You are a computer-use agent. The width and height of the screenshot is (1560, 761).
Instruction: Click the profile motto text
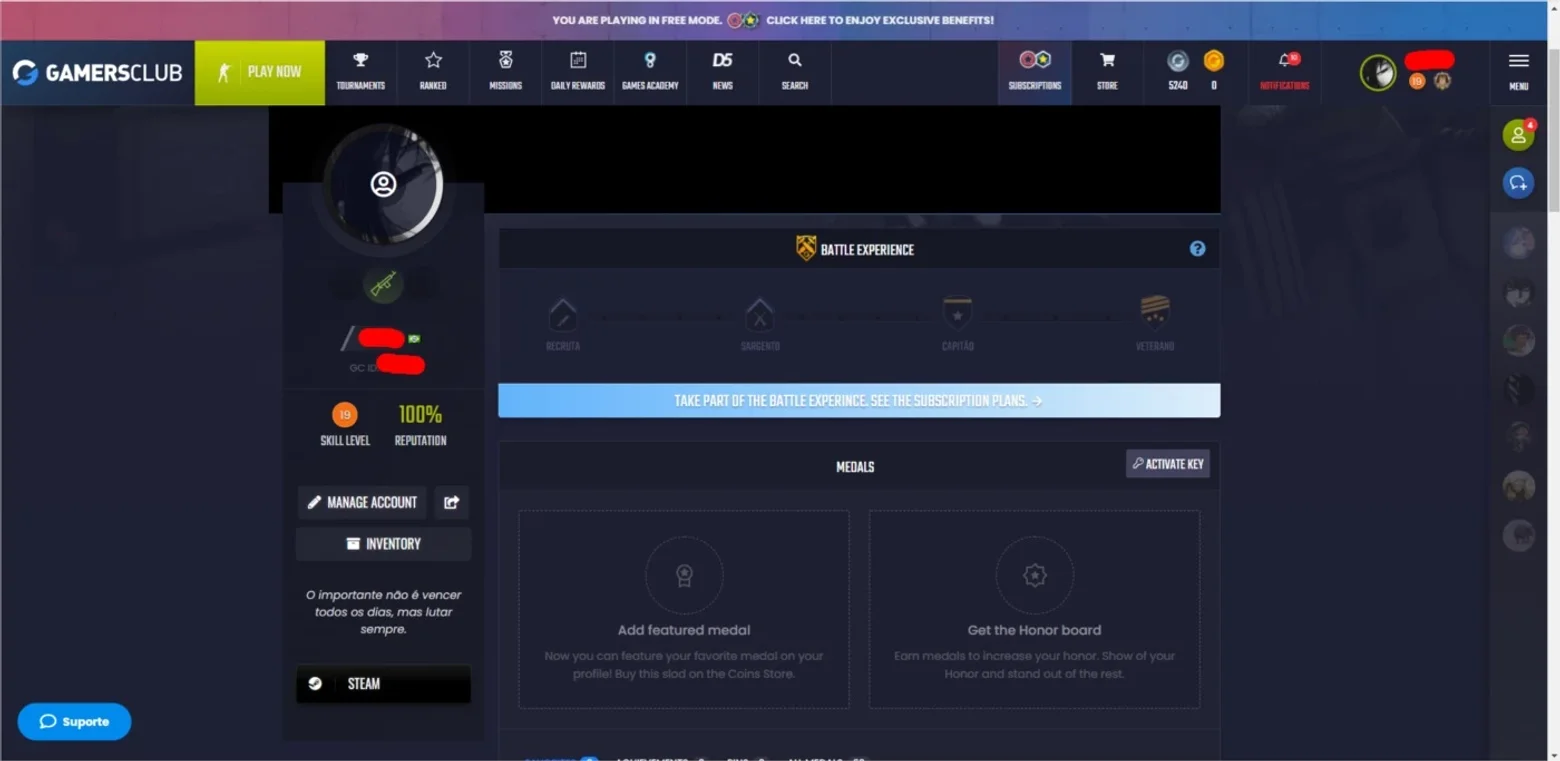click(383, 612)
